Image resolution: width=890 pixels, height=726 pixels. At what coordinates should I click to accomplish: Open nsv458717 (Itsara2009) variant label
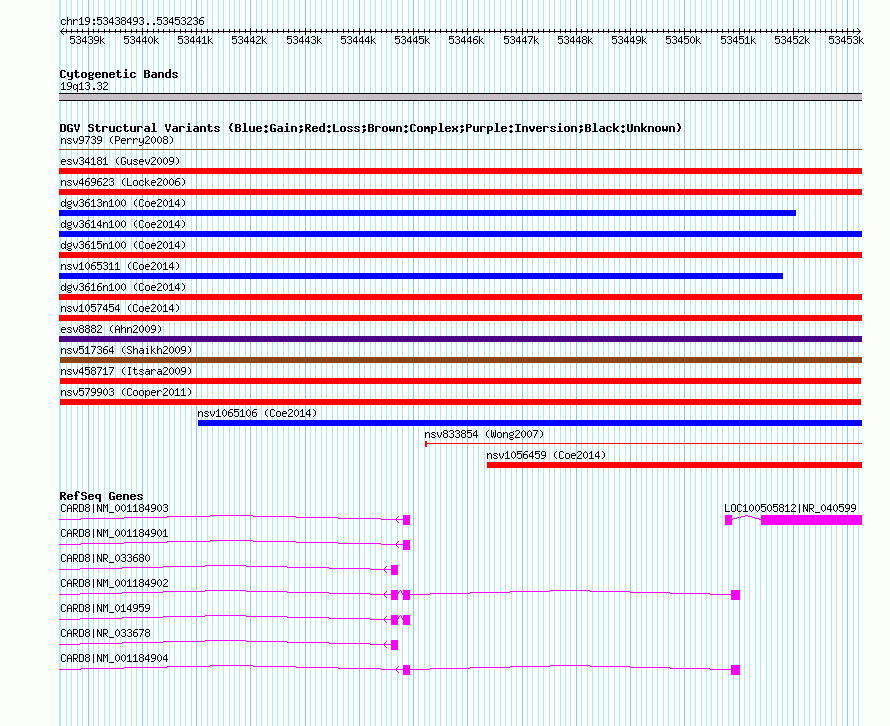(x=126, y=371)
